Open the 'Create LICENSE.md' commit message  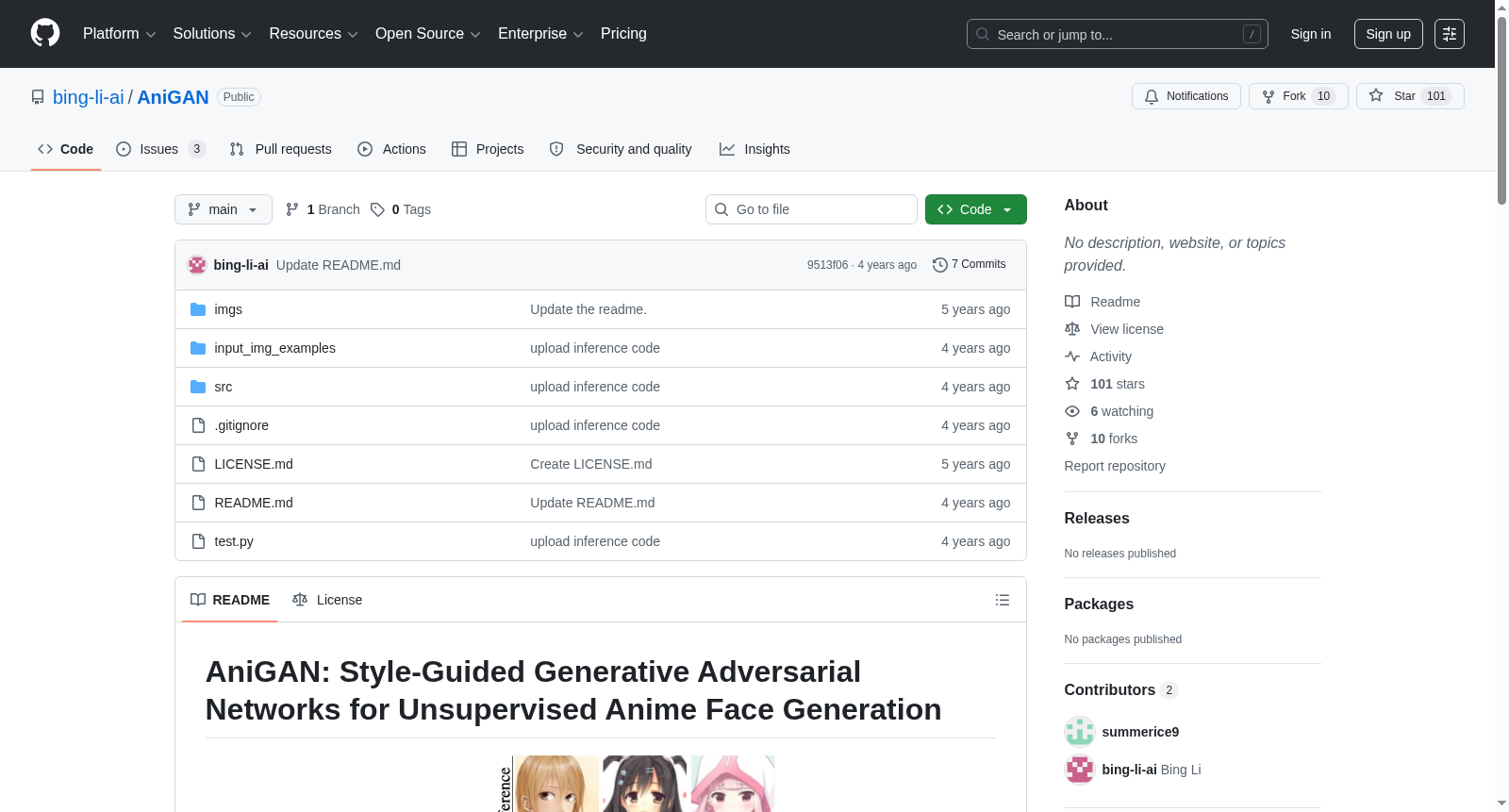(x=591, y=464)
